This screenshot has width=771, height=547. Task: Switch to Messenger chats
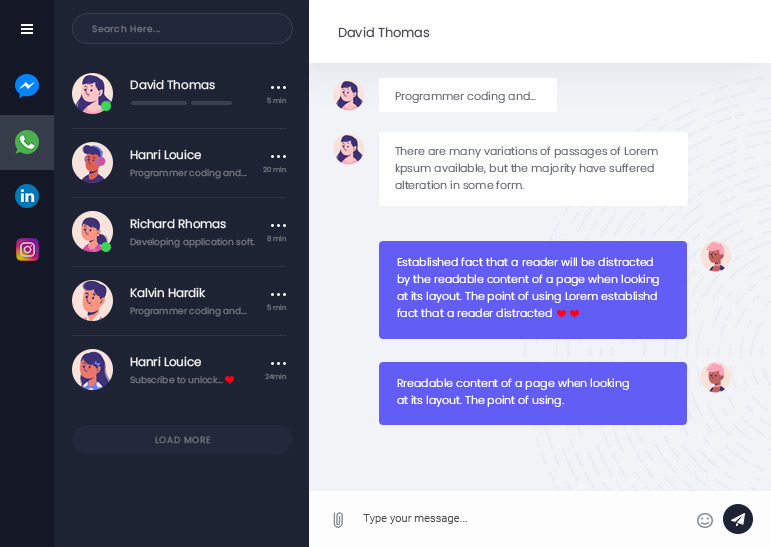[27, 86]
